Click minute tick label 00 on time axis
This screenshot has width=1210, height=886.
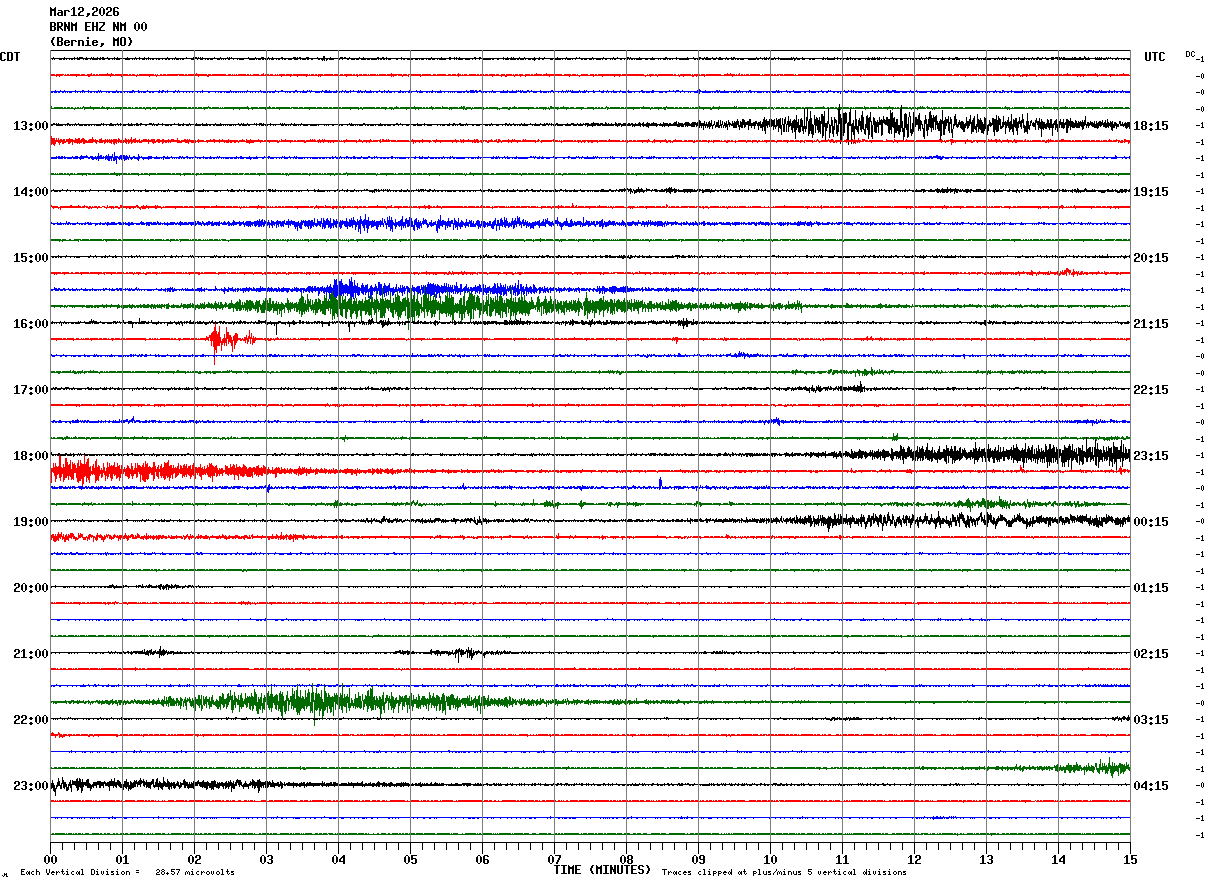50,859
